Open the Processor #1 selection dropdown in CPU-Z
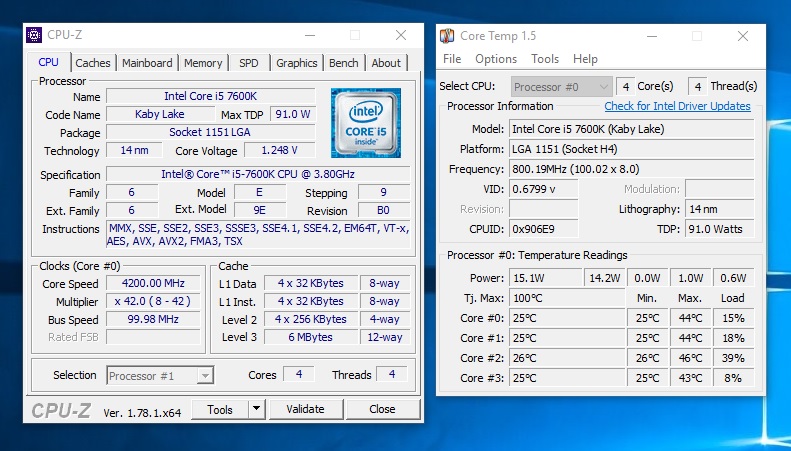The height and width of the screenshot is (451, 791). (160, 376)
